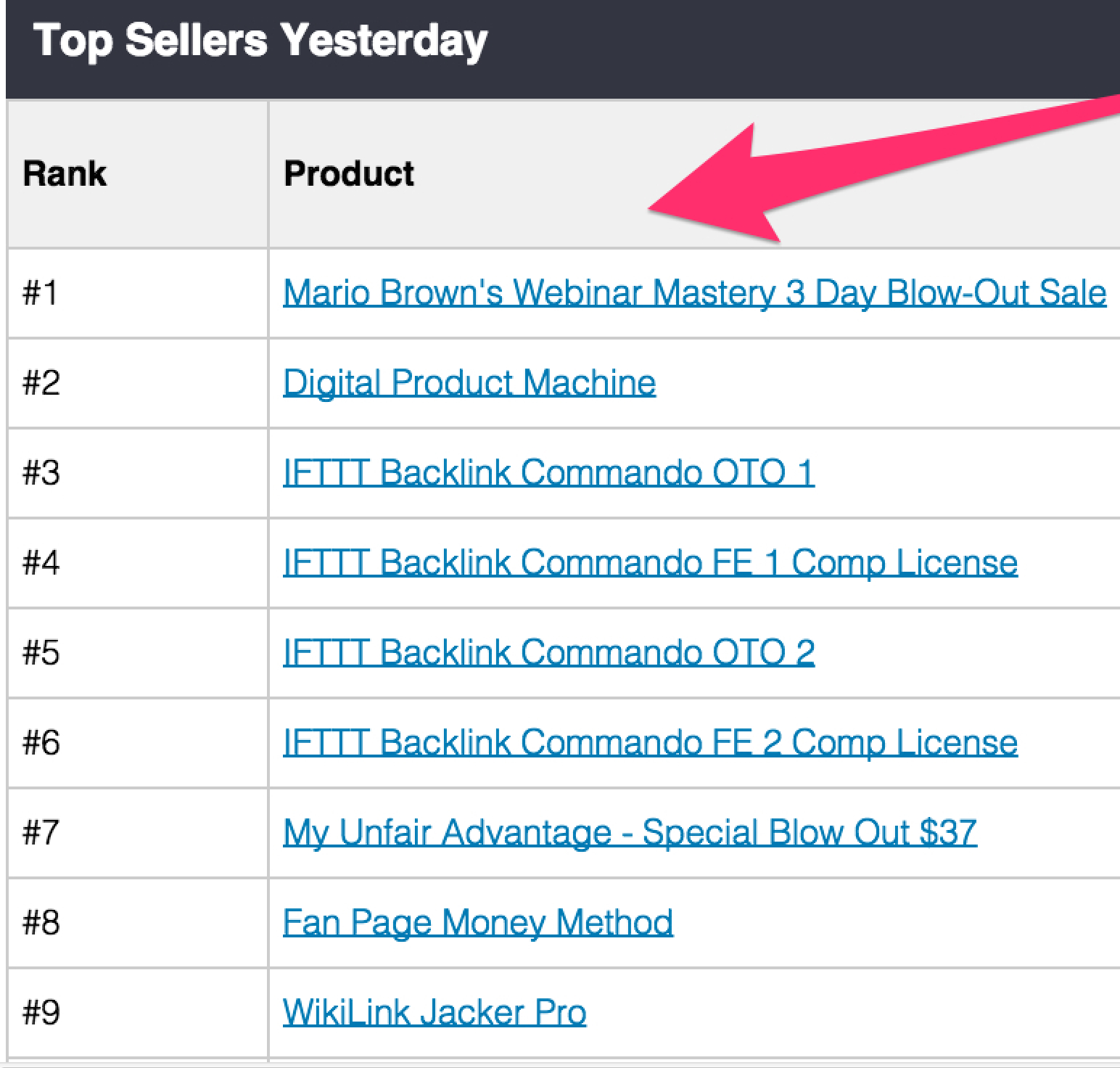This screenshot has width=1120, height=1068.
Task: Click the #5 rank cell
Action: (x=41, y=652)
